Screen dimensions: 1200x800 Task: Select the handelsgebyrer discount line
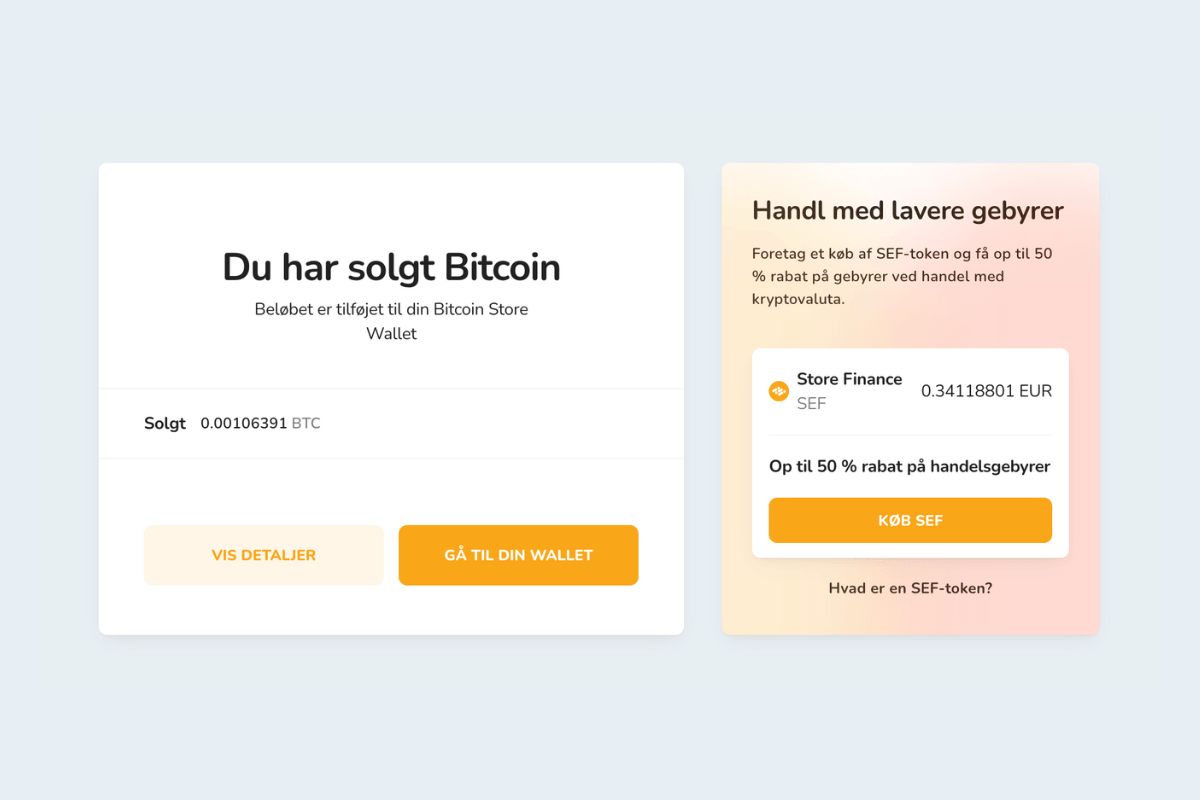(910, 466)
